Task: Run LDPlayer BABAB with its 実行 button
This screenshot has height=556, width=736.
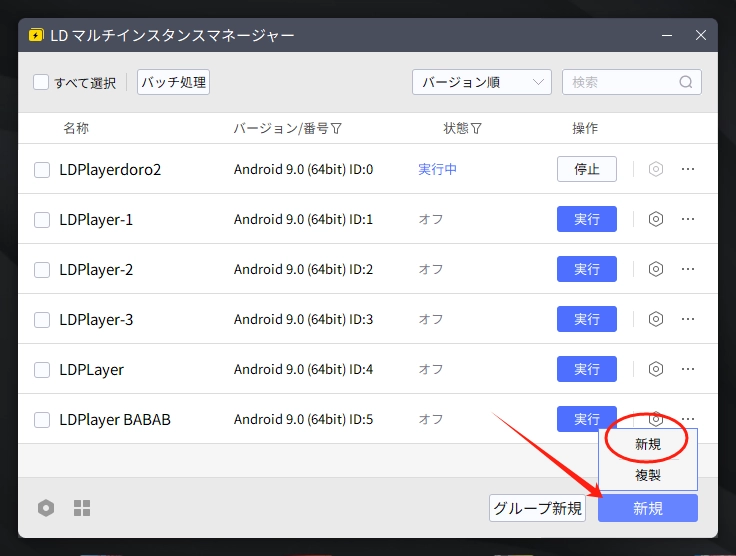Action: [x=587, y=419]
